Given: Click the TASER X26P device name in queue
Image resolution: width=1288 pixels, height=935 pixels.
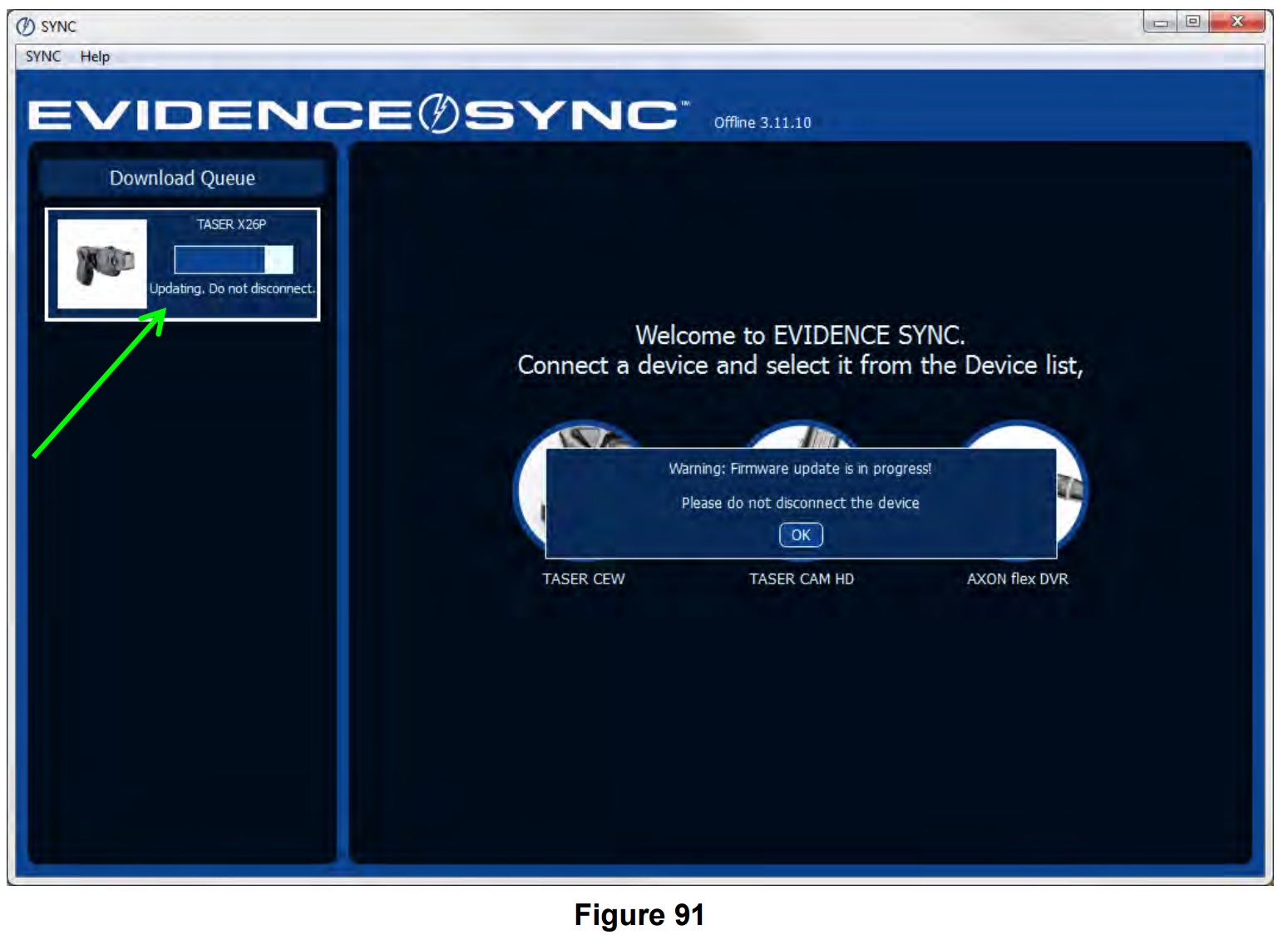Looking at the screenshot, I should (231, 224).
